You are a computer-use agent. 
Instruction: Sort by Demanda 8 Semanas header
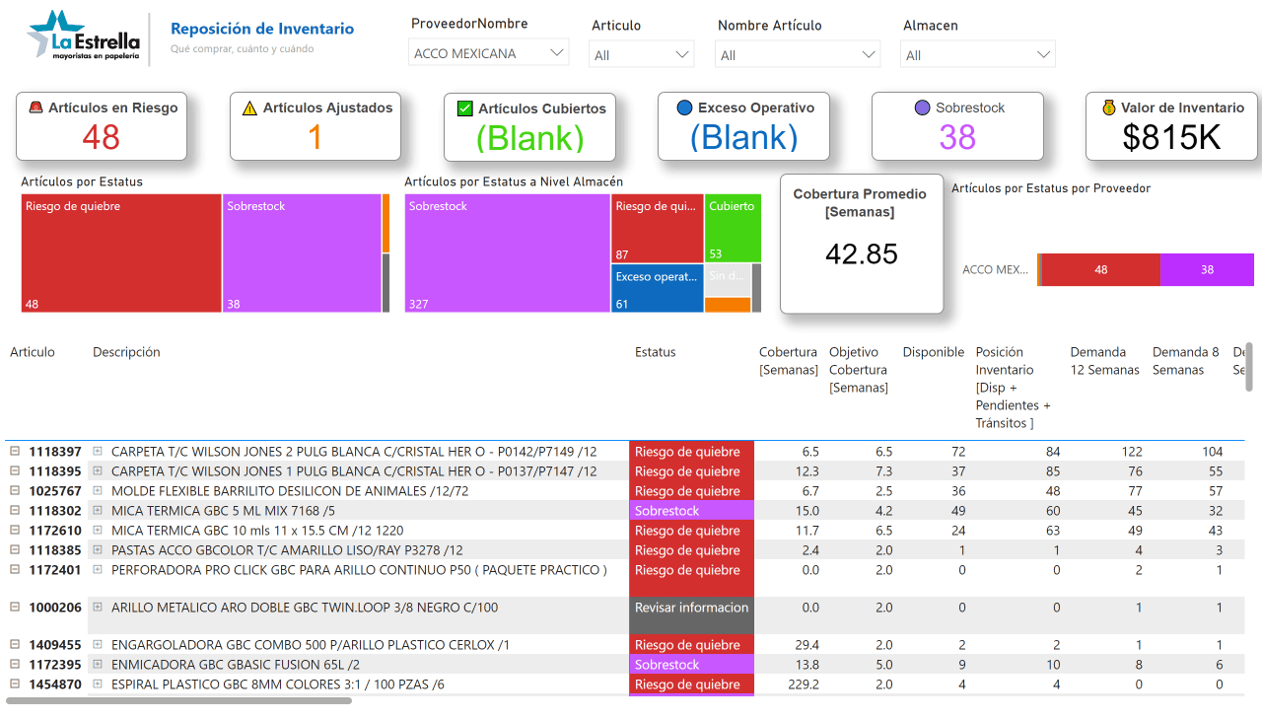(1185, 361)
